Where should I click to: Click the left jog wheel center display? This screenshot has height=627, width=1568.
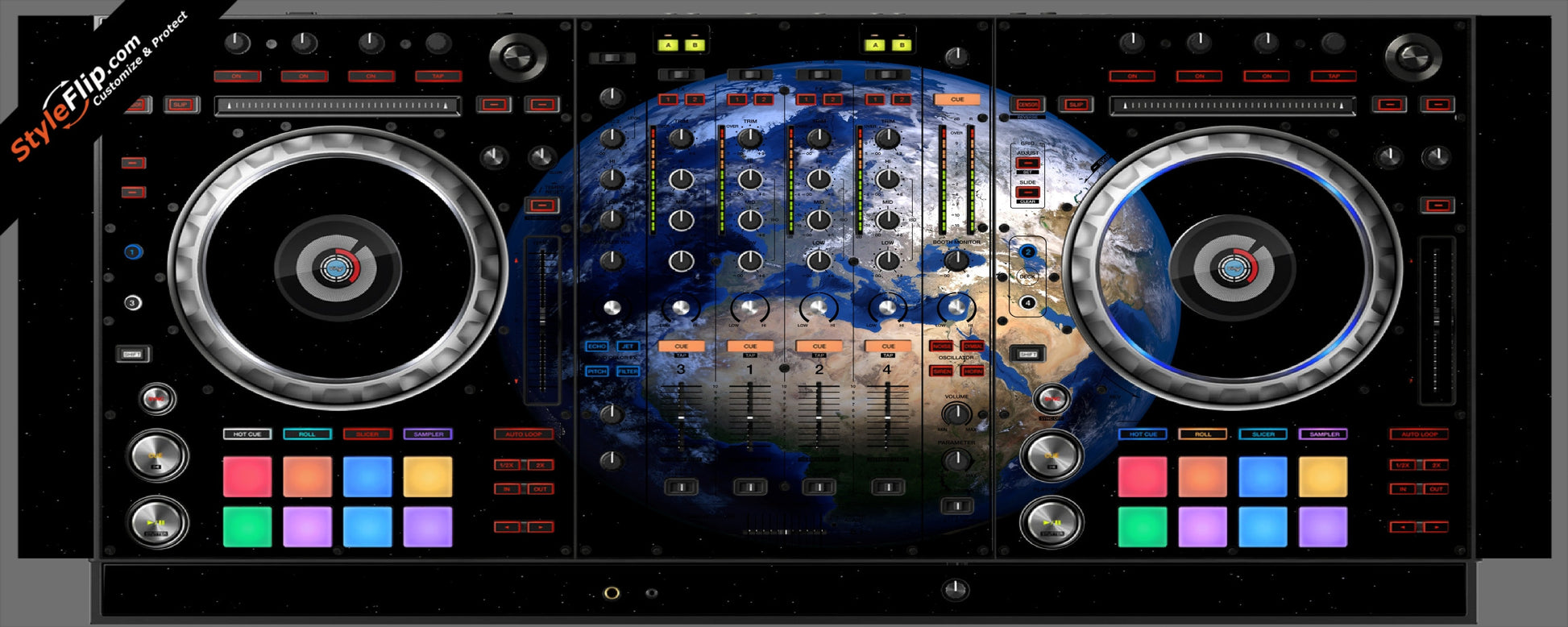(337, 268)
